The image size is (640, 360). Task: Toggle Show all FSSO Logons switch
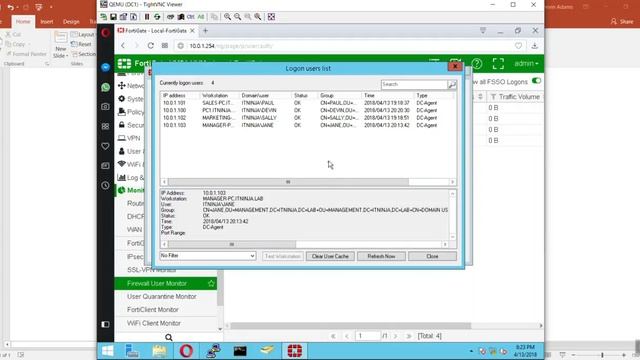536,81
